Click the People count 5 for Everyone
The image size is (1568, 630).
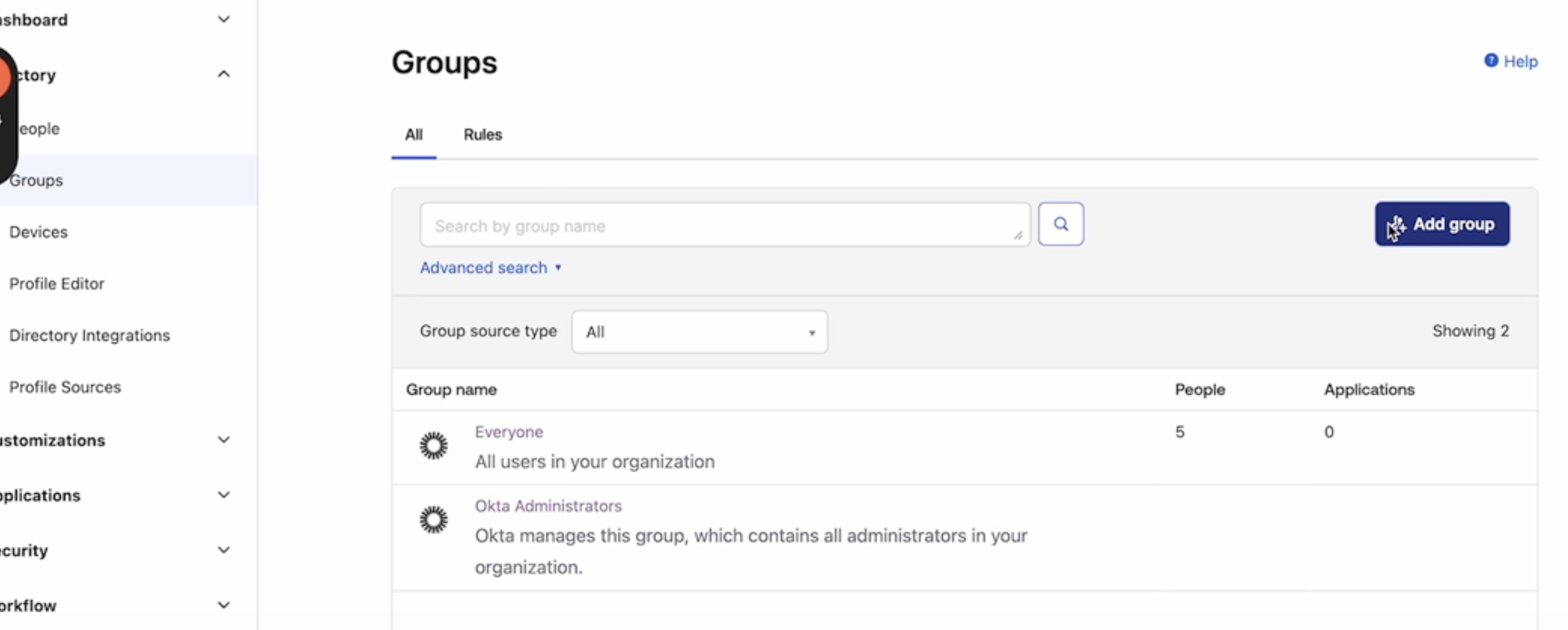[1180, 432]
